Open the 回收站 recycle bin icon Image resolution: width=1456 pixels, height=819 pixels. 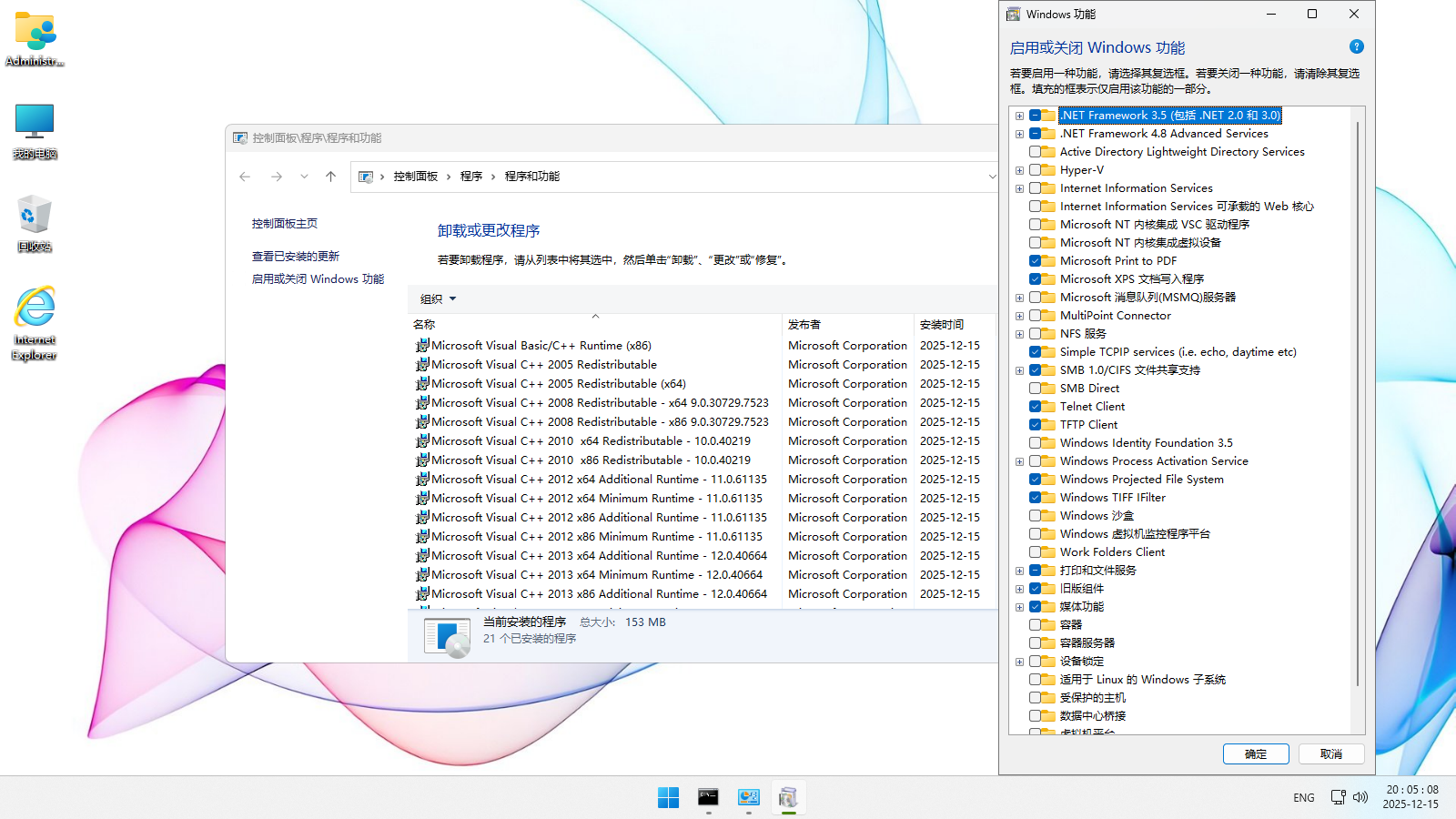(35, 223)
